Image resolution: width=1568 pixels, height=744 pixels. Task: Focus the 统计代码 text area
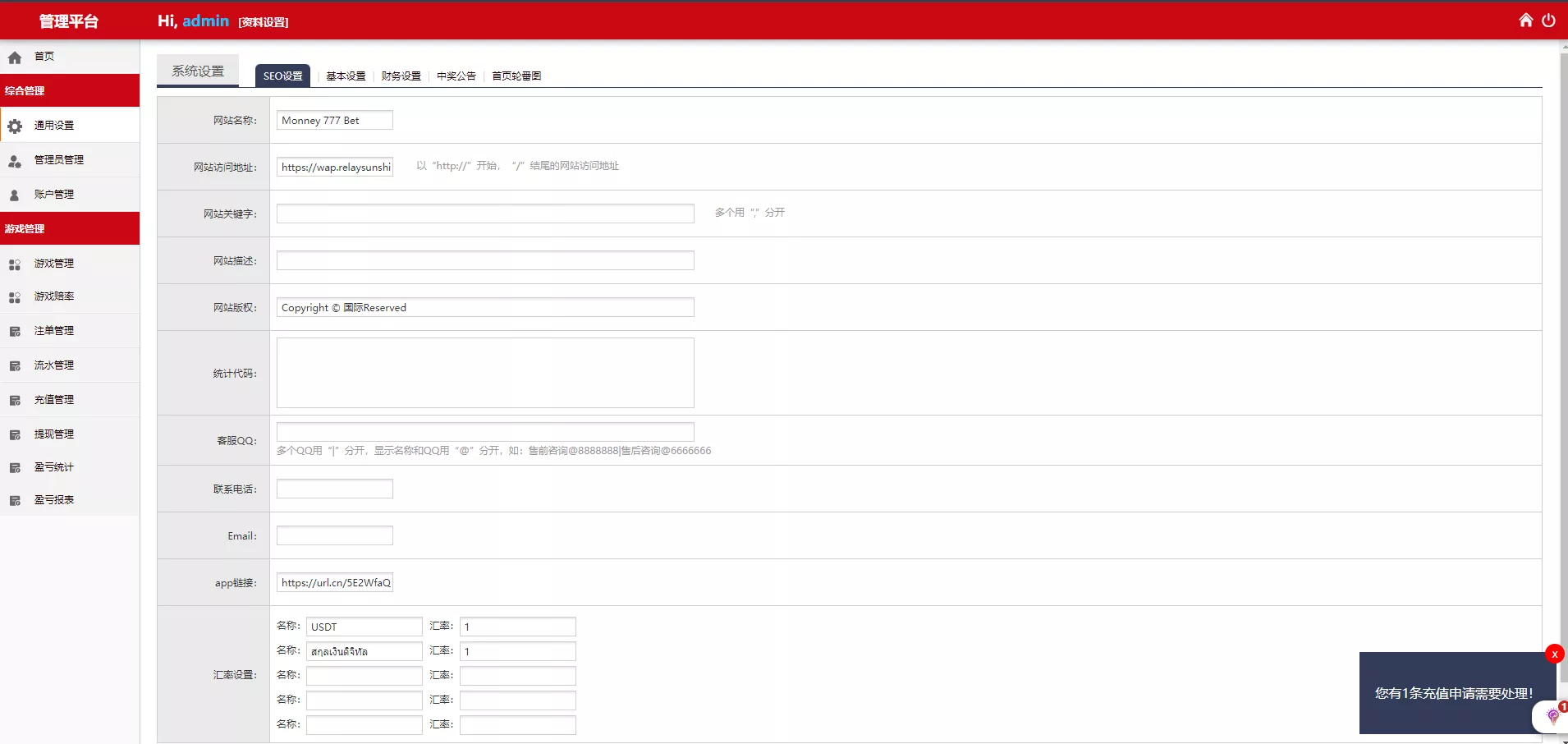[485, 373]
